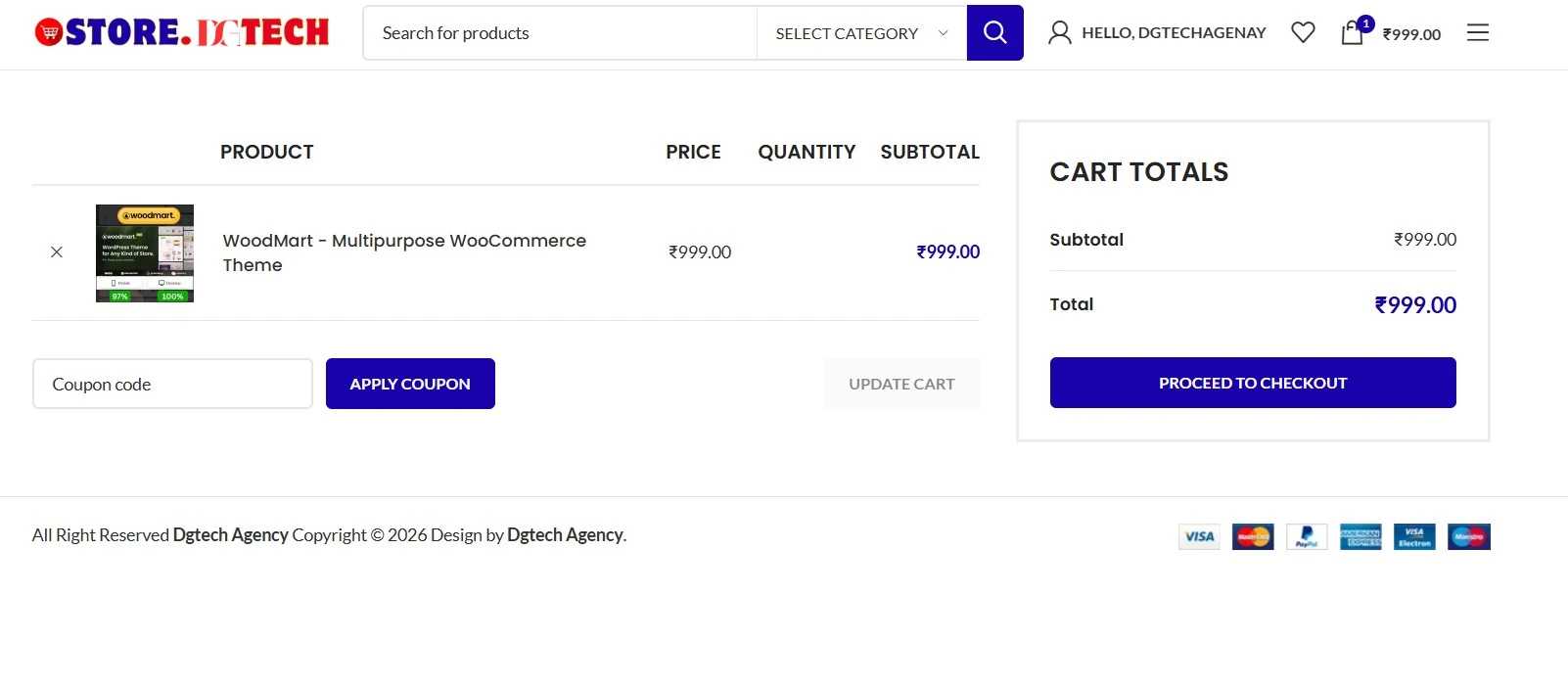The width and height of the screenshot is (1568, 687).
Task: Click the Update Cart button
Action: click(x=900, y=384)
